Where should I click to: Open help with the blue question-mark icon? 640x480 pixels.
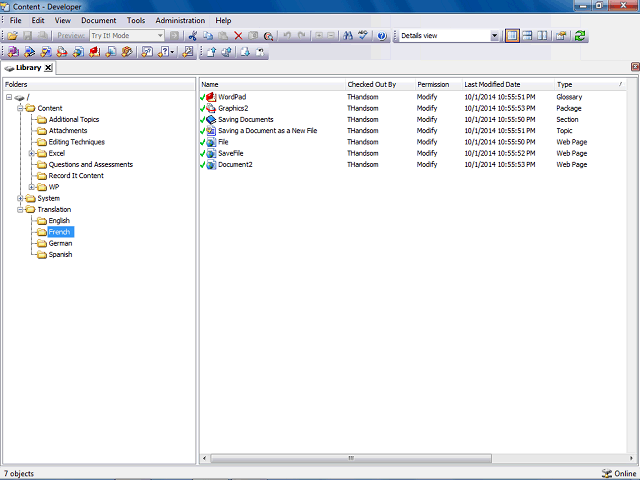coord(382,36)
